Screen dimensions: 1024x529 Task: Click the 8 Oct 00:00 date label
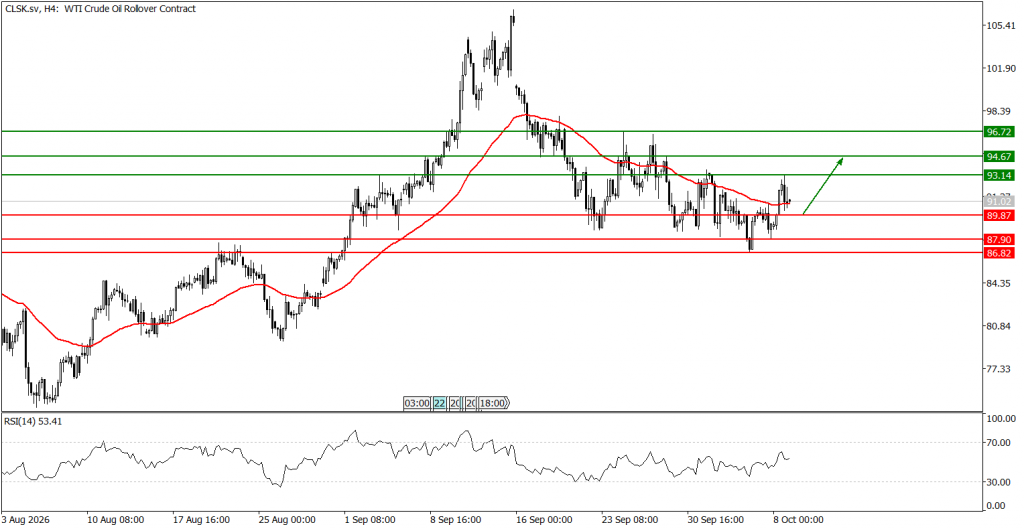(798, 520)
